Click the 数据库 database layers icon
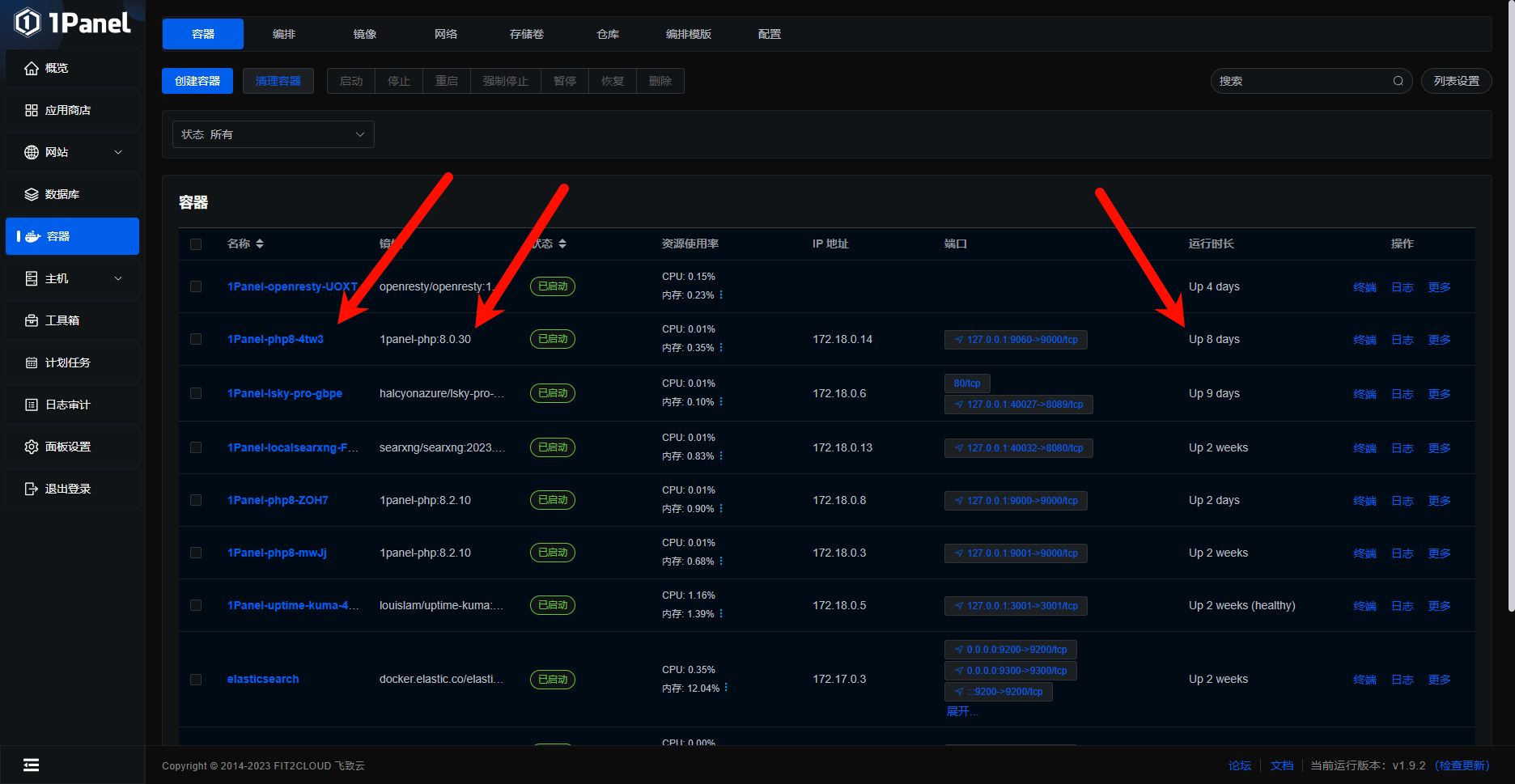 pos(32,194)
